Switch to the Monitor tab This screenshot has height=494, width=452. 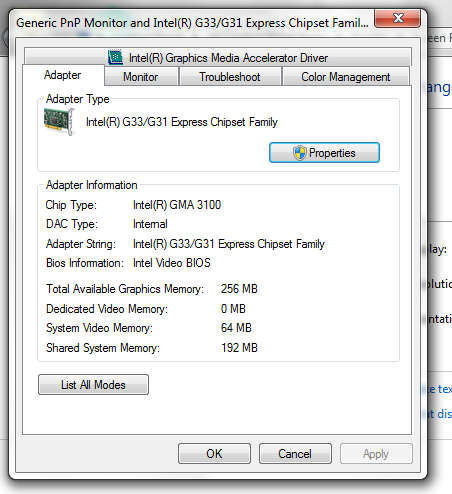(141, 77)
